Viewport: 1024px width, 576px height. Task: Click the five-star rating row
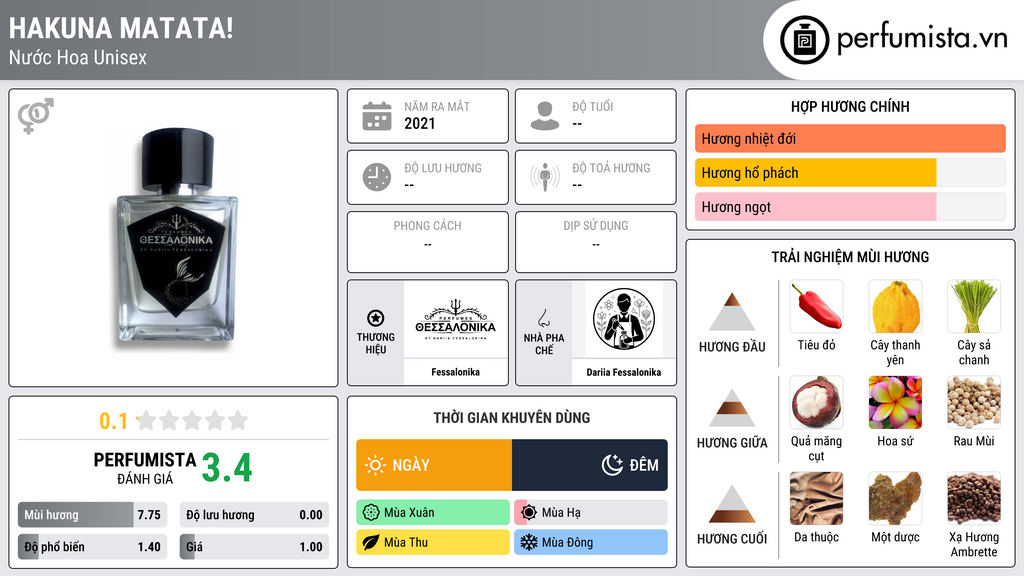pyautogui.click(x=193, y=420)
